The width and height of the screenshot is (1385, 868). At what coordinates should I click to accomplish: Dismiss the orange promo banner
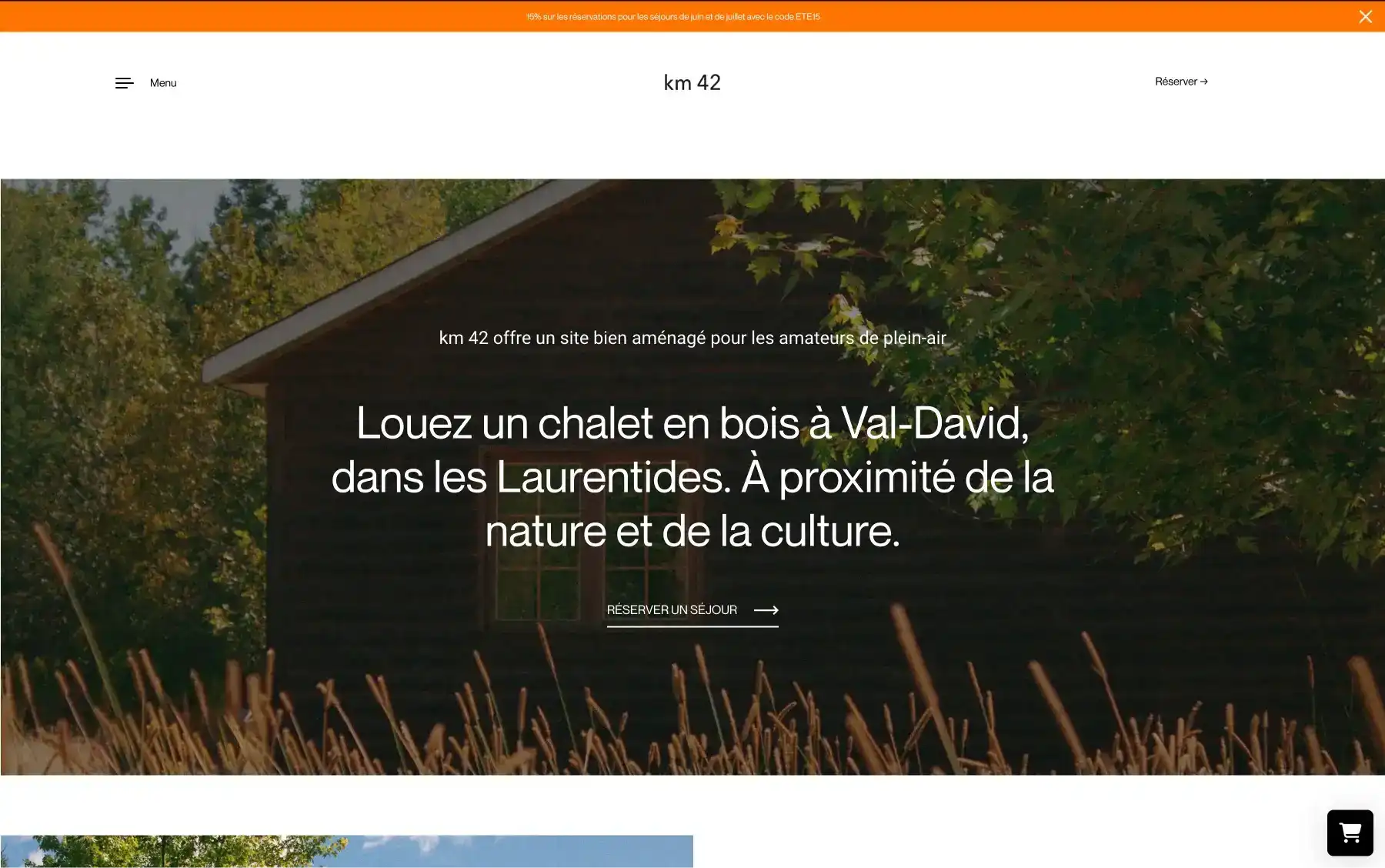(x=1365, y=17)
